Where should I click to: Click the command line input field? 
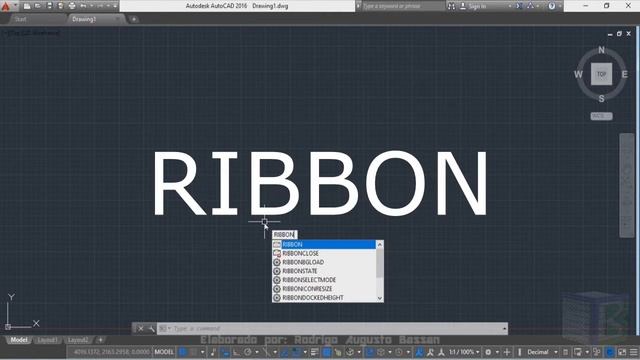click(x=331, y=329)
